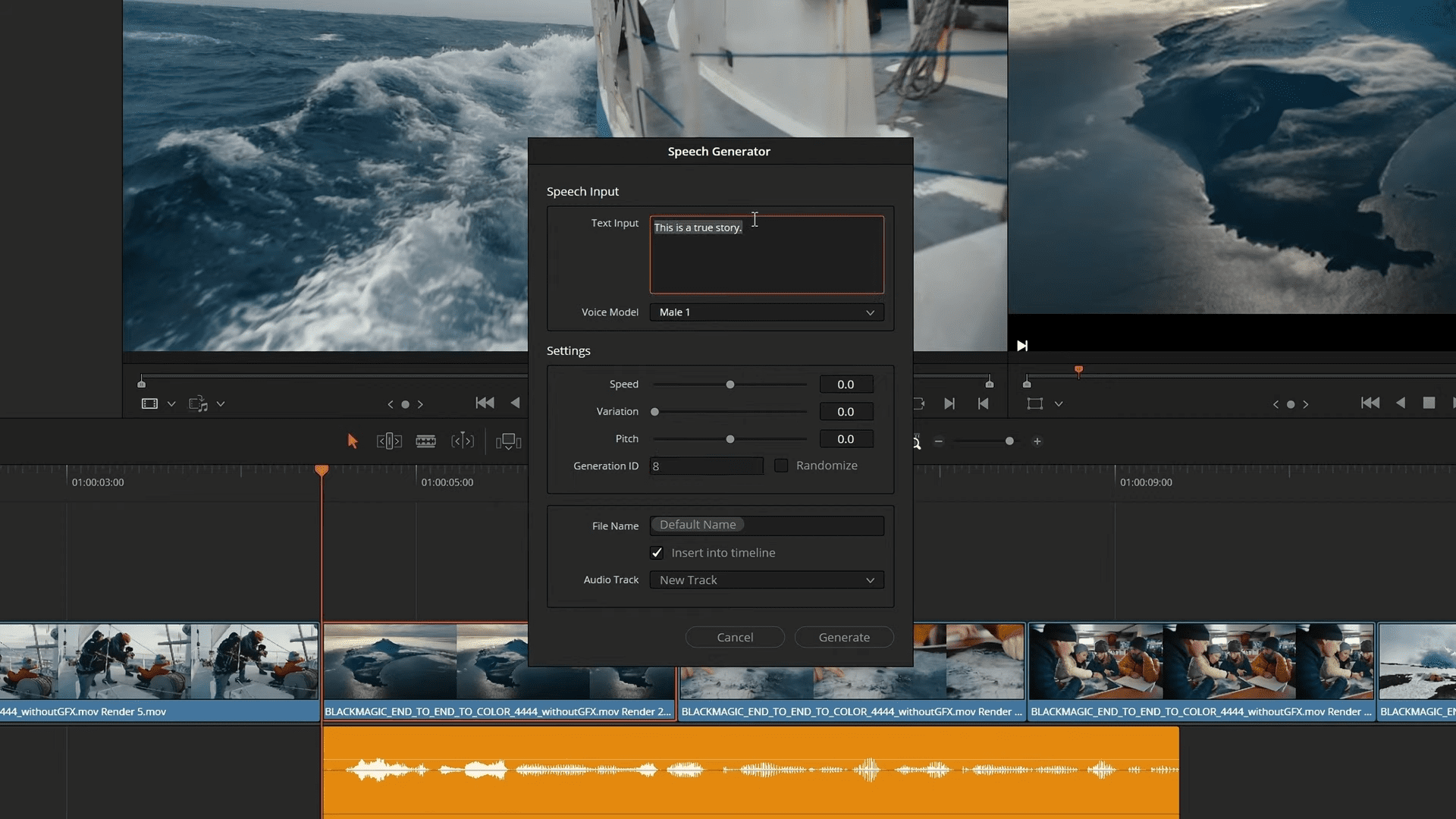
Task: Click the Generation ID input field
Action: tap(707, 466)
